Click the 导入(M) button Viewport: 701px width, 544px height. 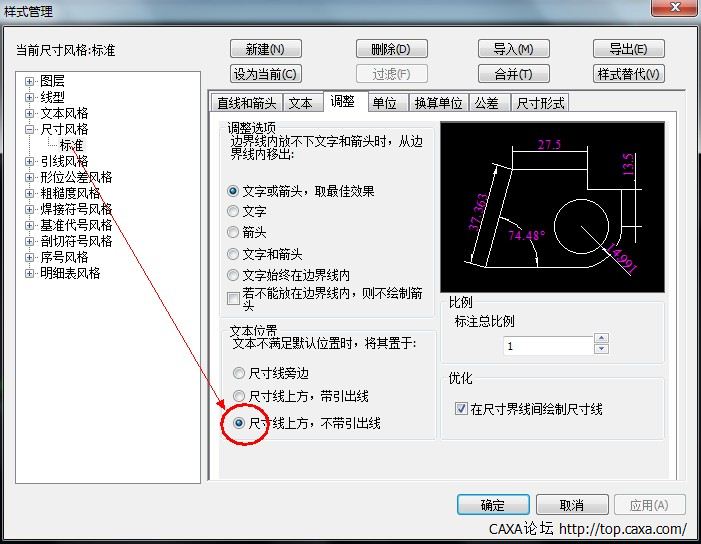point(513,49)
